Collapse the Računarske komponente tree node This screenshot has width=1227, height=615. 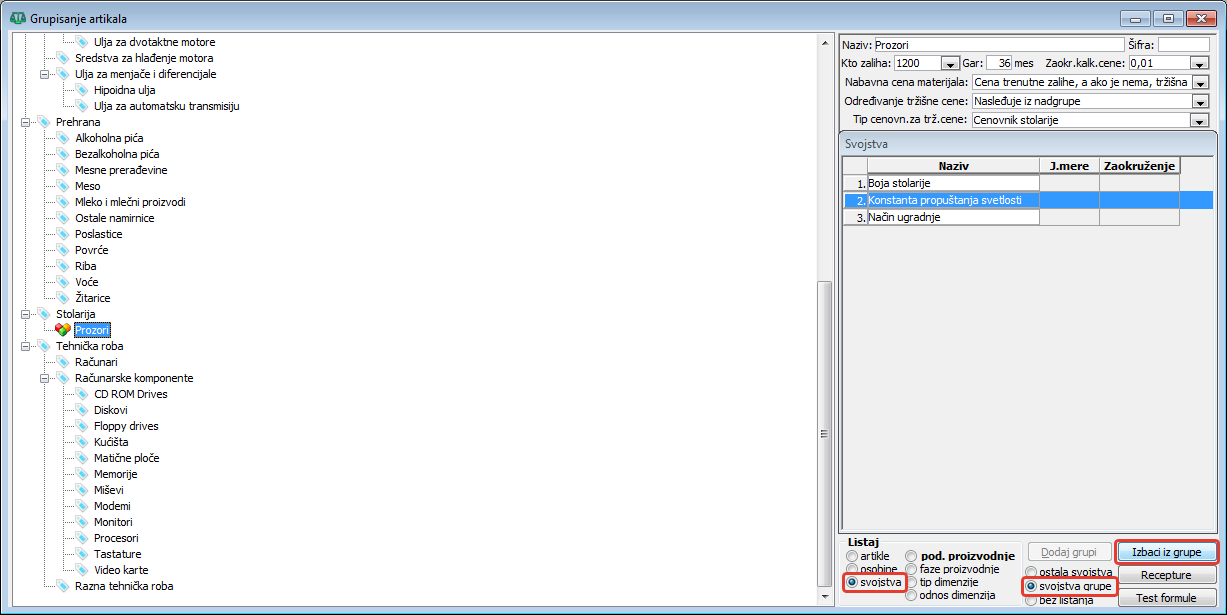tap(45, 378)
